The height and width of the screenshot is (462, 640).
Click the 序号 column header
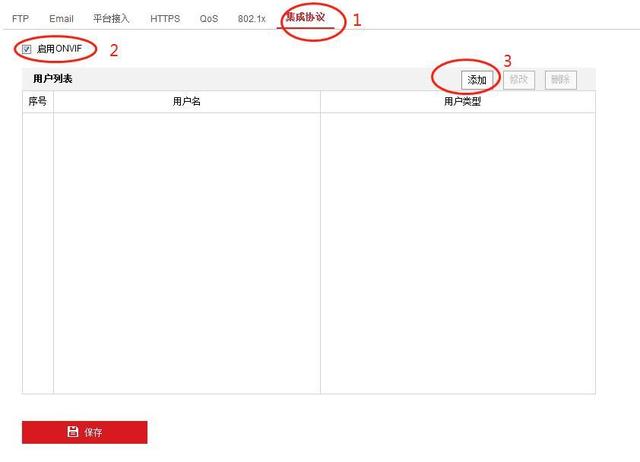(38, 101)
